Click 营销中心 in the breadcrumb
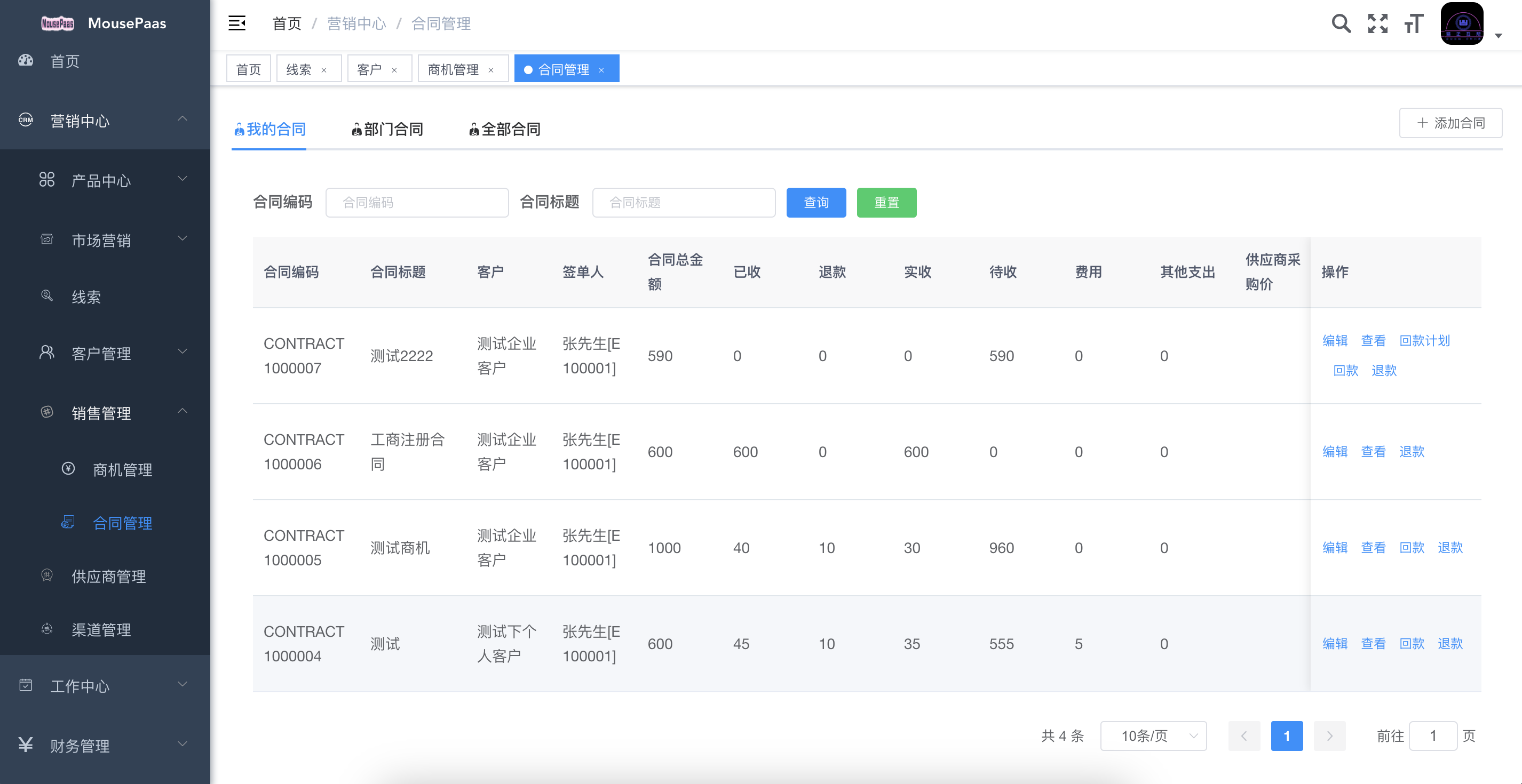Screen dimensions: 1522x784 pos(356,23)
